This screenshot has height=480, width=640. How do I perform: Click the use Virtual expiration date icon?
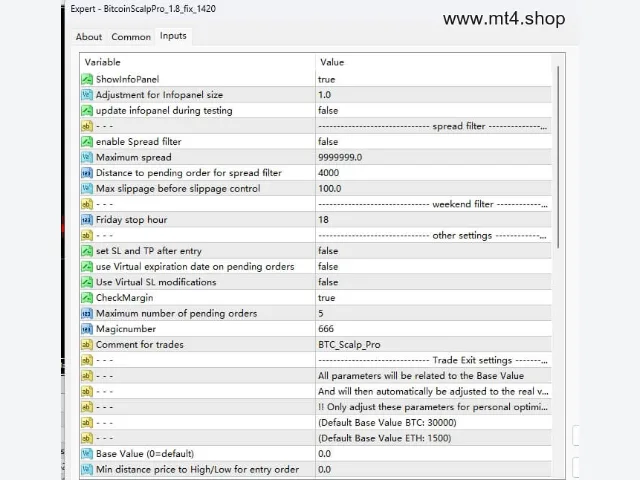87,266
